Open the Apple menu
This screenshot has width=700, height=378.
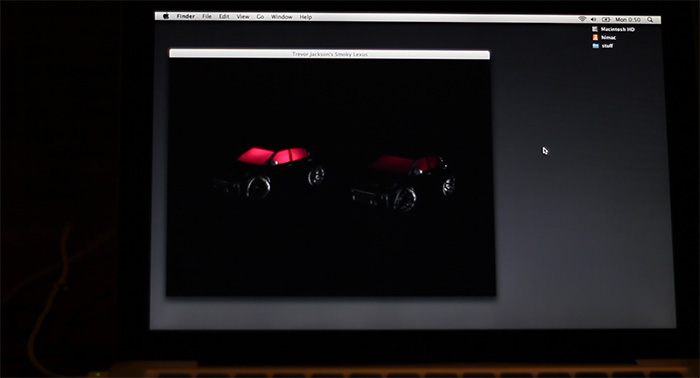click(166, 16)
